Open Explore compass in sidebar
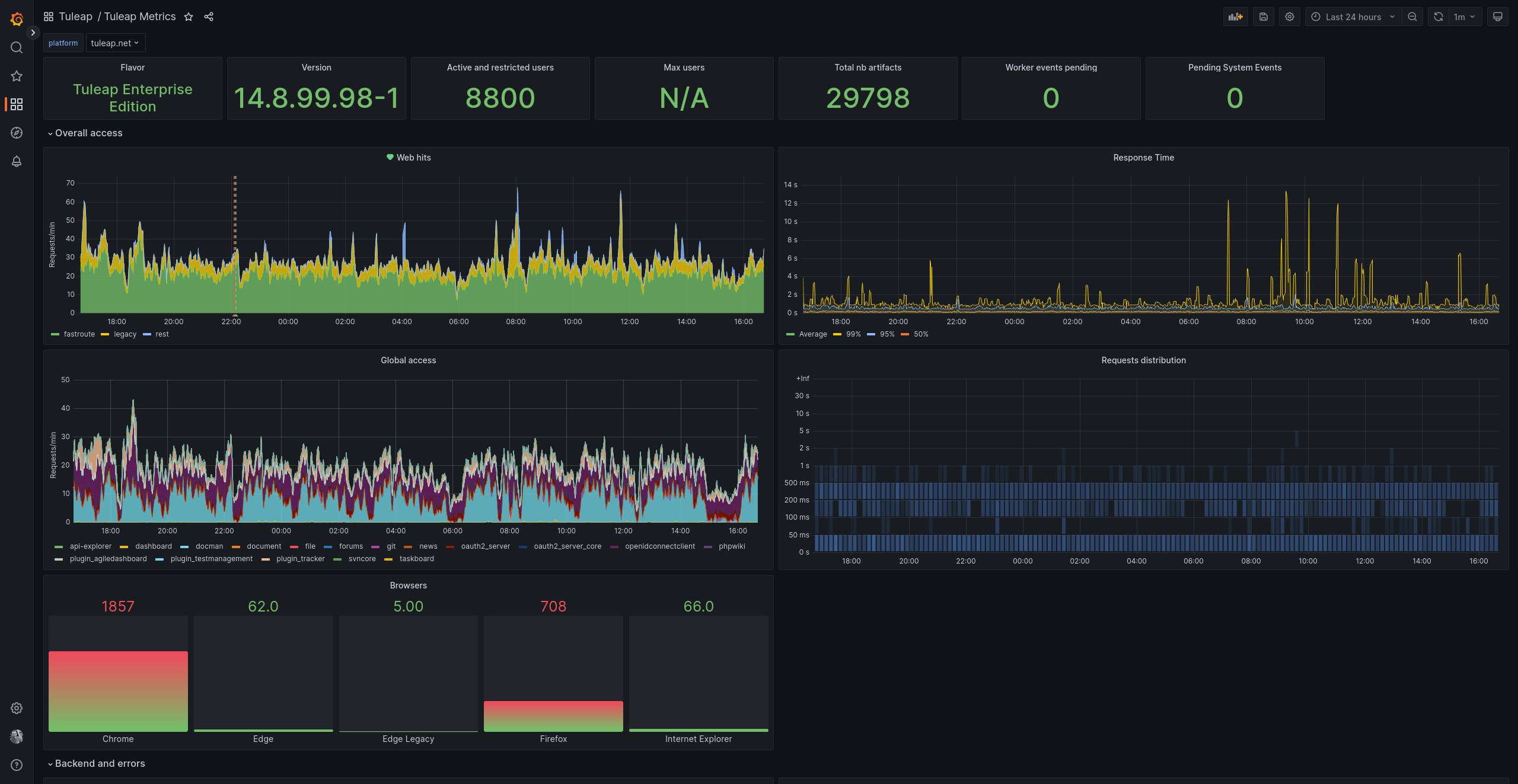This screenshot has width=1518, height=784. [17, 133]
